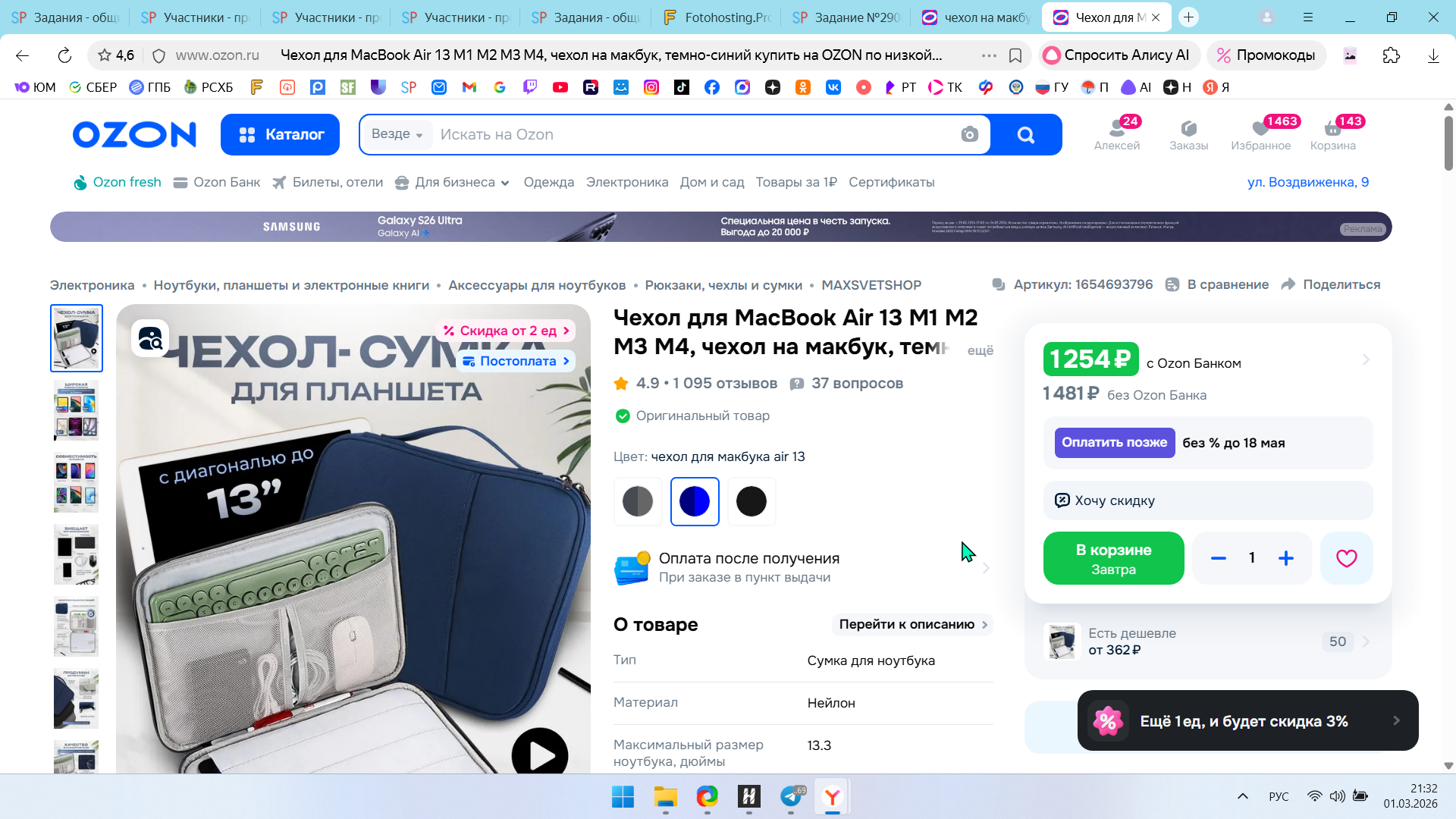Click the Поделиться share icon
Image resolution: width=1456 pixels, height=819 pixels.
[x=1288, y=284]
